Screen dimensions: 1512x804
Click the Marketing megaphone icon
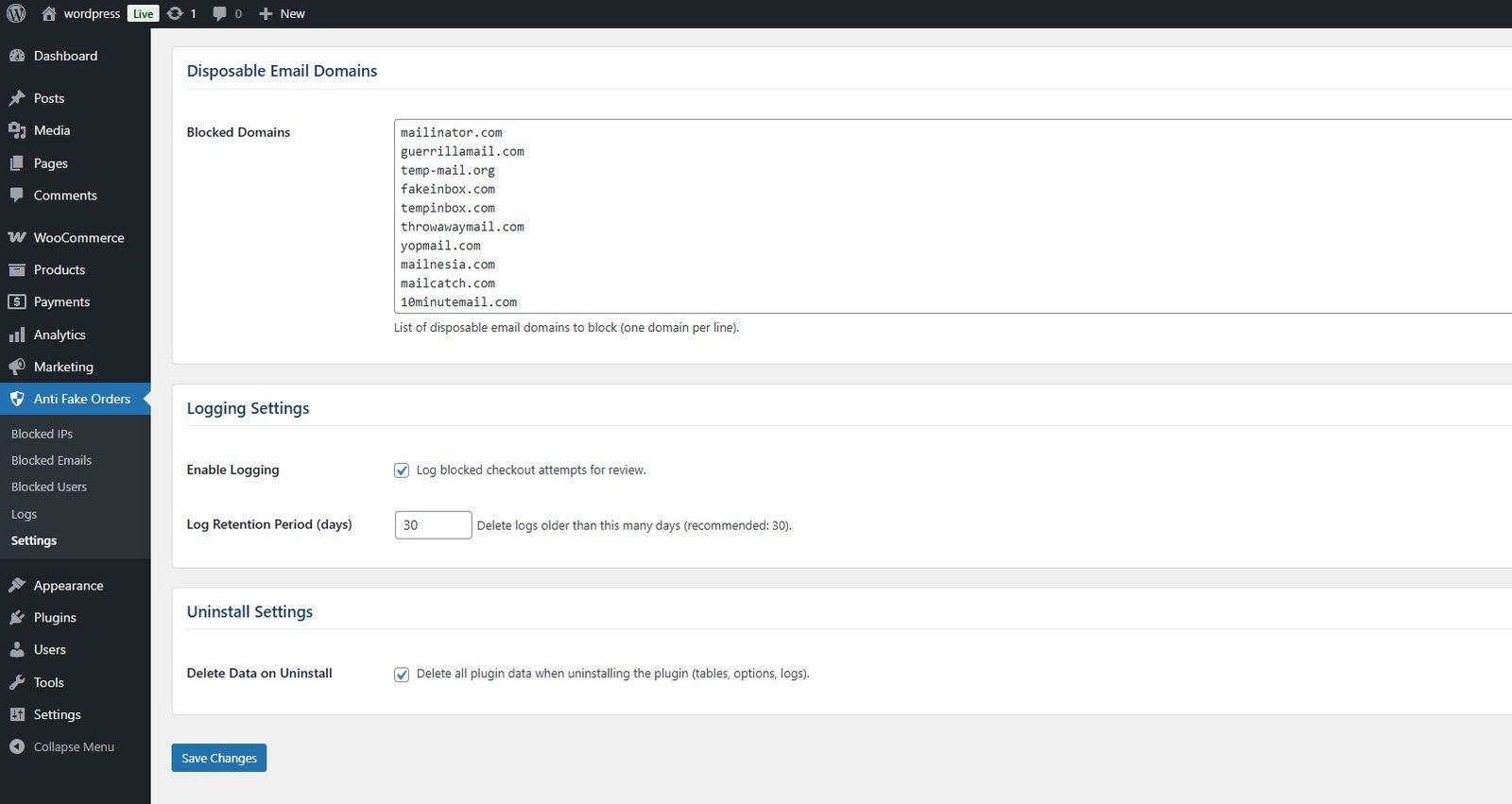(x=16, y=367)
